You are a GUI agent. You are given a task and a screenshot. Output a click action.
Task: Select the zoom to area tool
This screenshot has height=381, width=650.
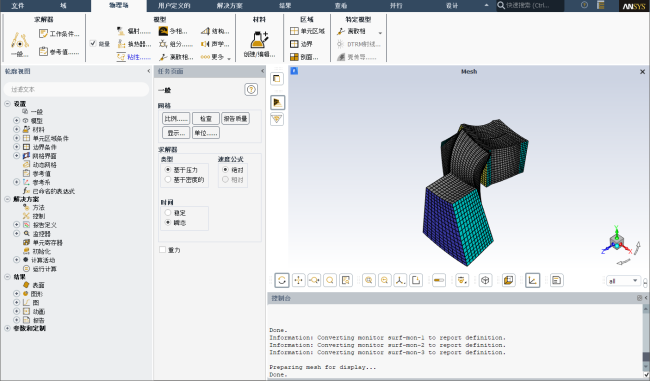tap(330, 281)
